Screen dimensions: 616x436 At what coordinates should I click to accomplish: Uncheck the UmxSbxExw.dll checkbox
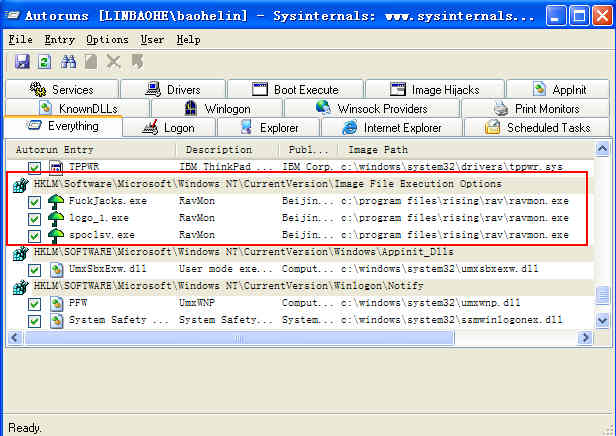[35, 270]
